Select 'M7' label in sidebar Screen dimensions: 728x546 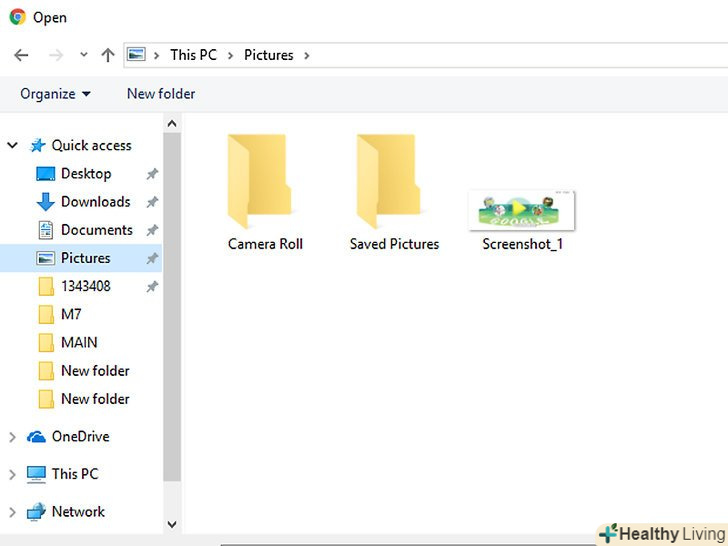coord(71,314)
